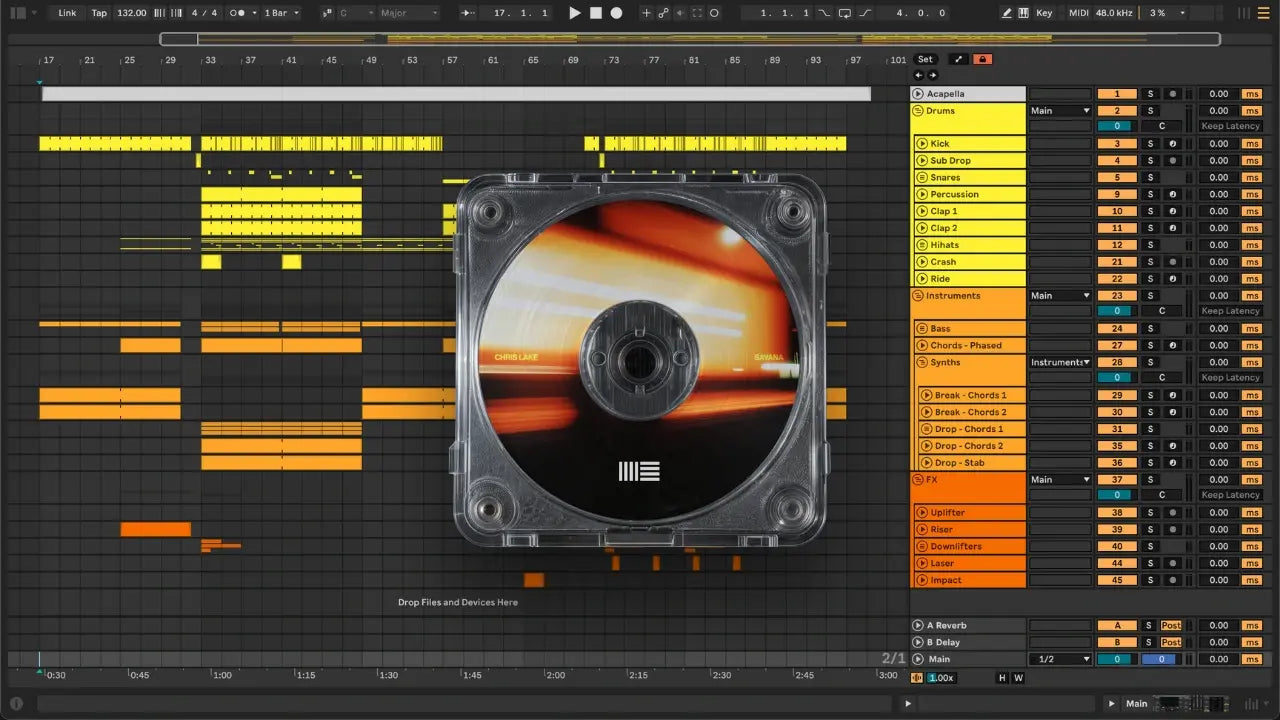Open MIDI Map mode
1280x720 pixels.
tap(1078, 13)
